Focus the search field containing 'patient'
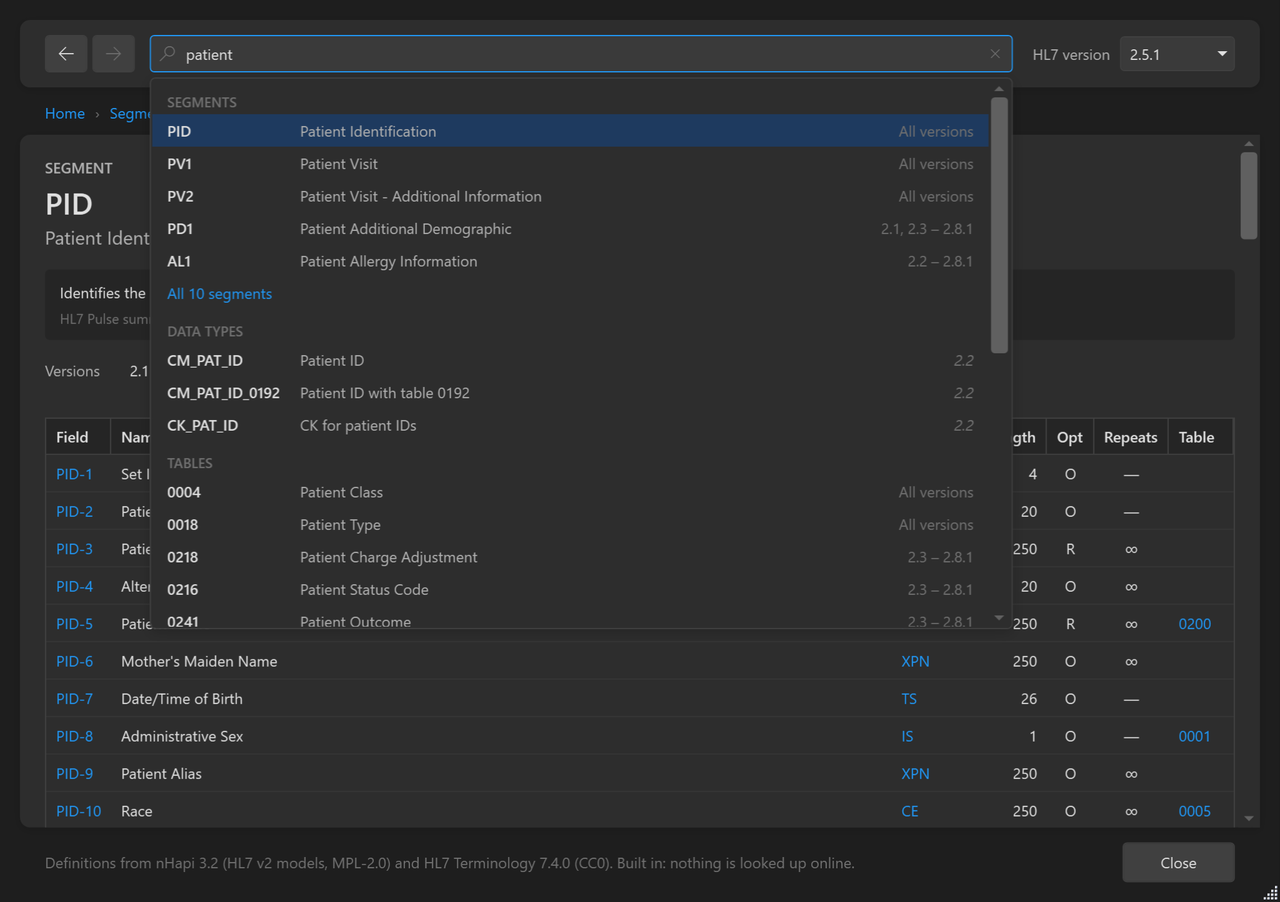 point(581,54)
